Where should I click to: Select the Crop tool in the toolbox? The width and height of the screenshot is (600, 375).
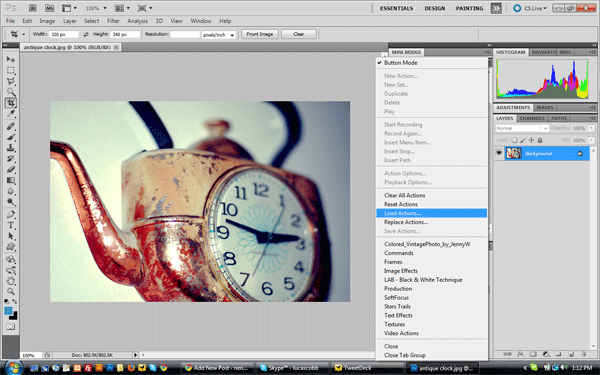pos(11,103)
